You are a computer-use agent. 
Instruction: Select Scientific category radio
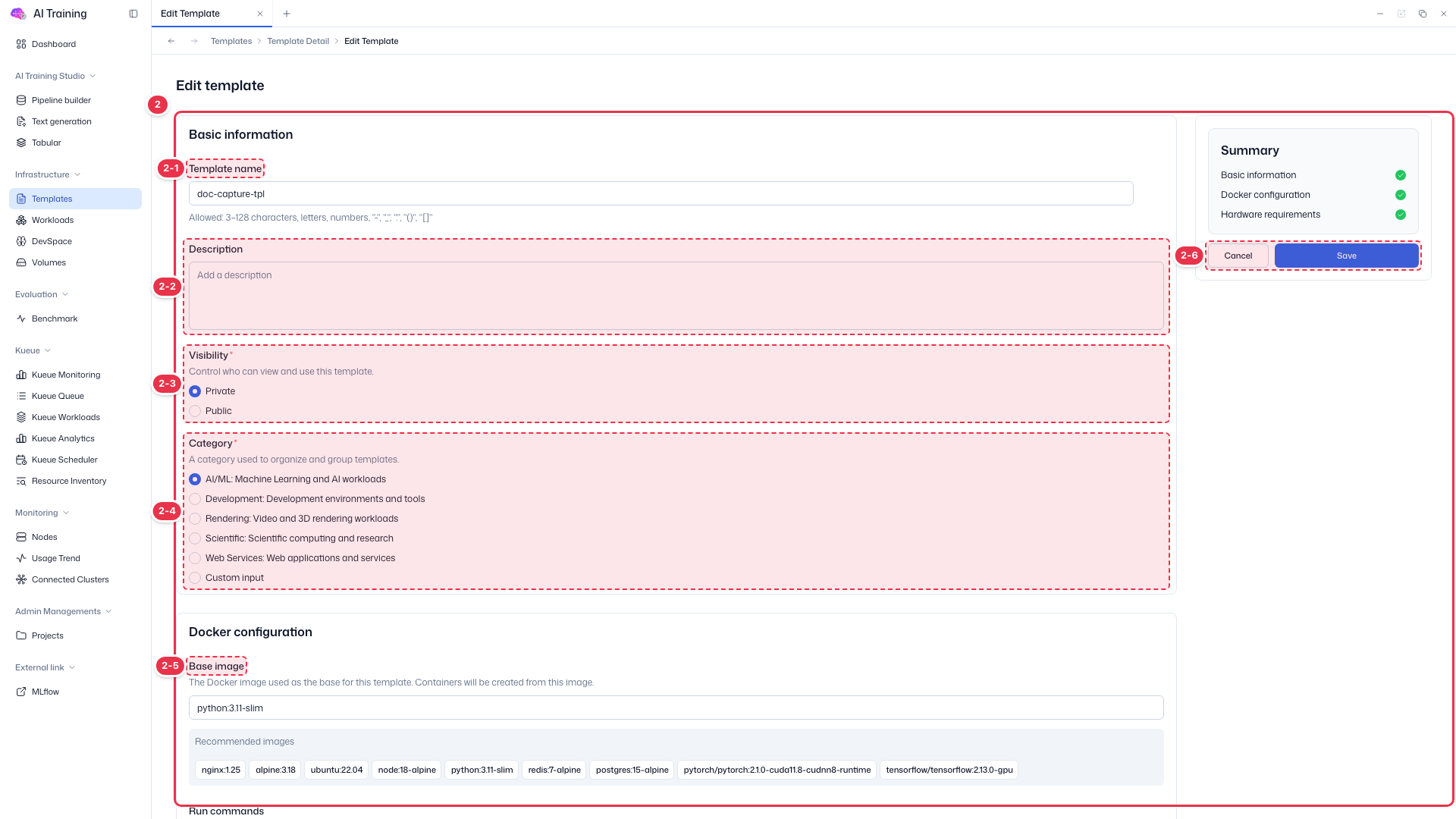195,538
